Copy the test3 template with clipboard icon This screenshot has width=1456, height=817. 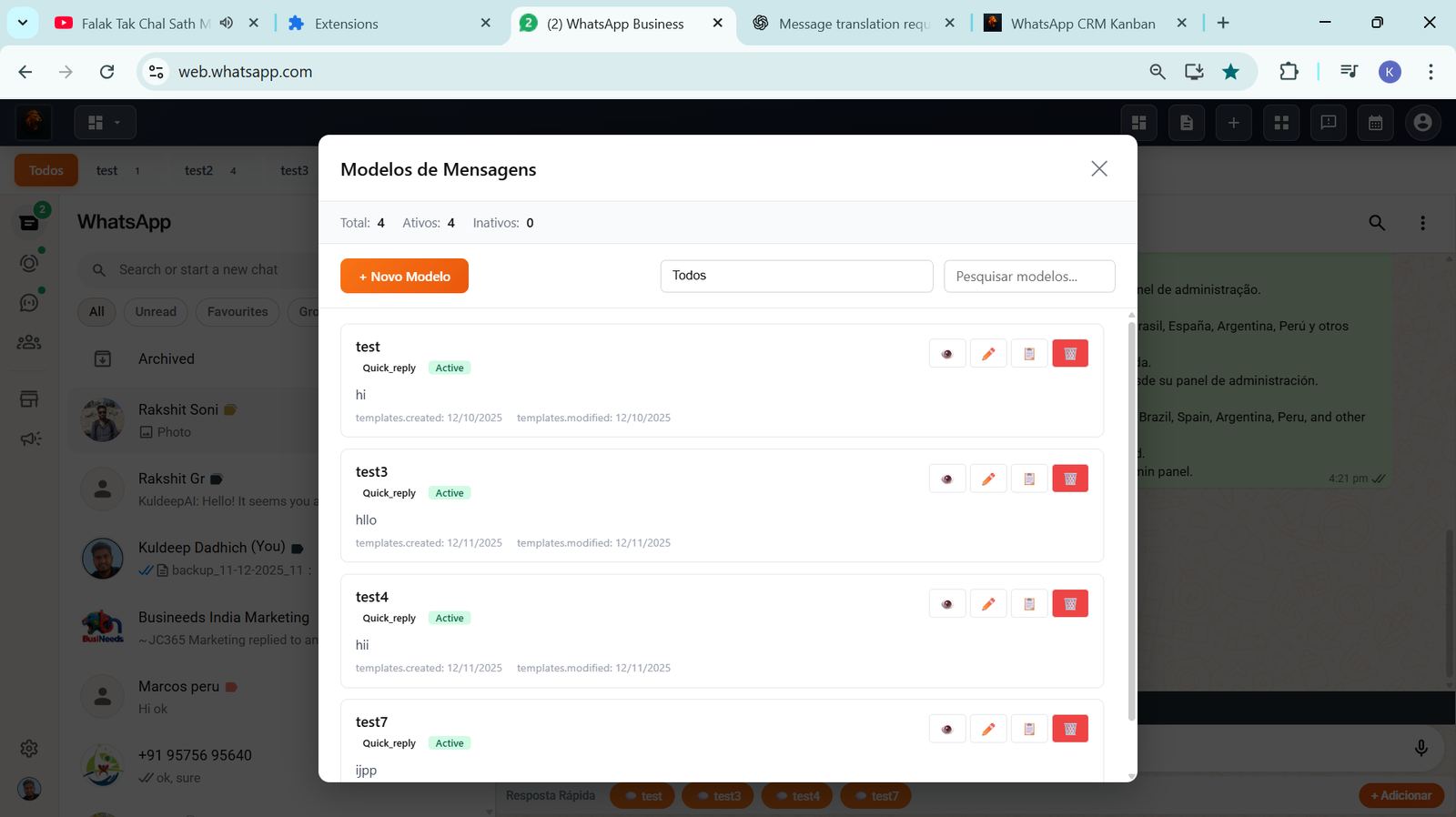point(1029,479)
